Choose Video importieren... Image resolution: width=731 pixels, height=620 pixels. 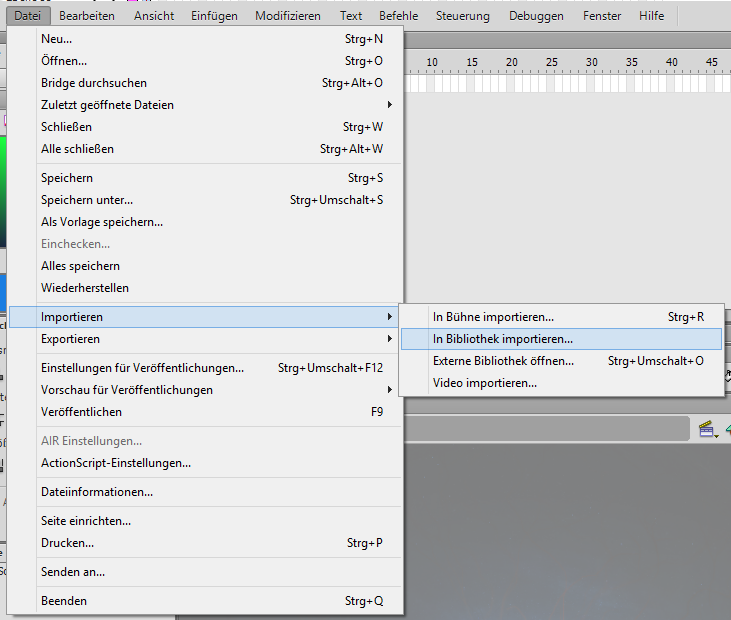[561, 382]
